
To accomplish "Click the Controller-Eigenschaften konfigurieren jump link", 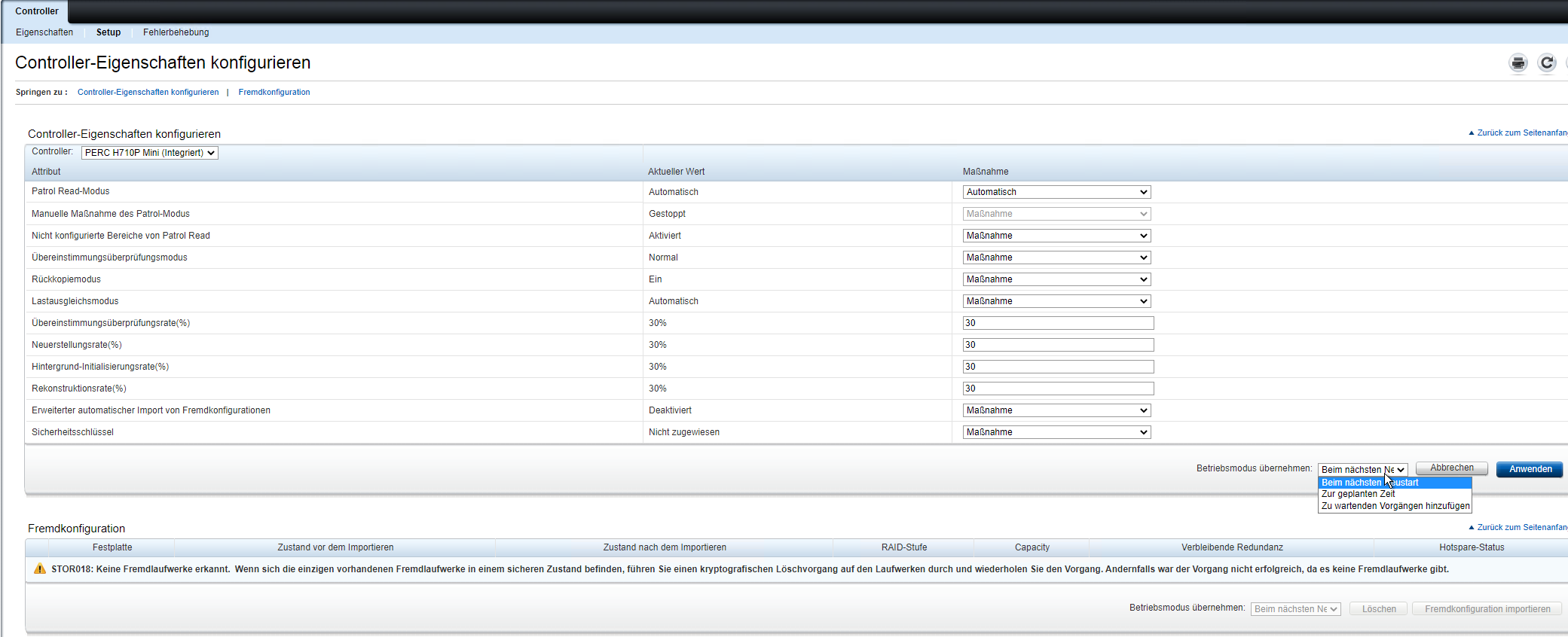I will point(148,93).
